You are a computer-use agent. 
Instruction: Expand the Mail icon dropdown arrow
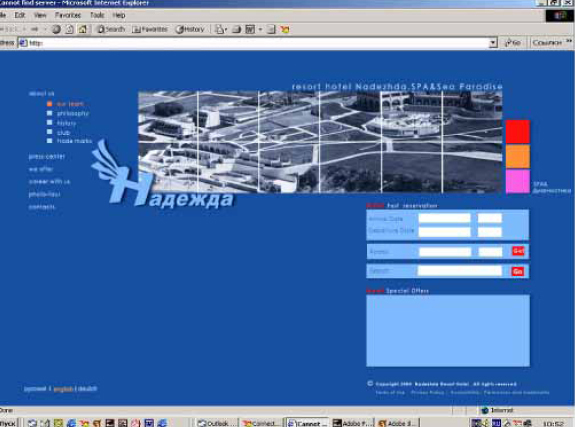pos(226,29)
